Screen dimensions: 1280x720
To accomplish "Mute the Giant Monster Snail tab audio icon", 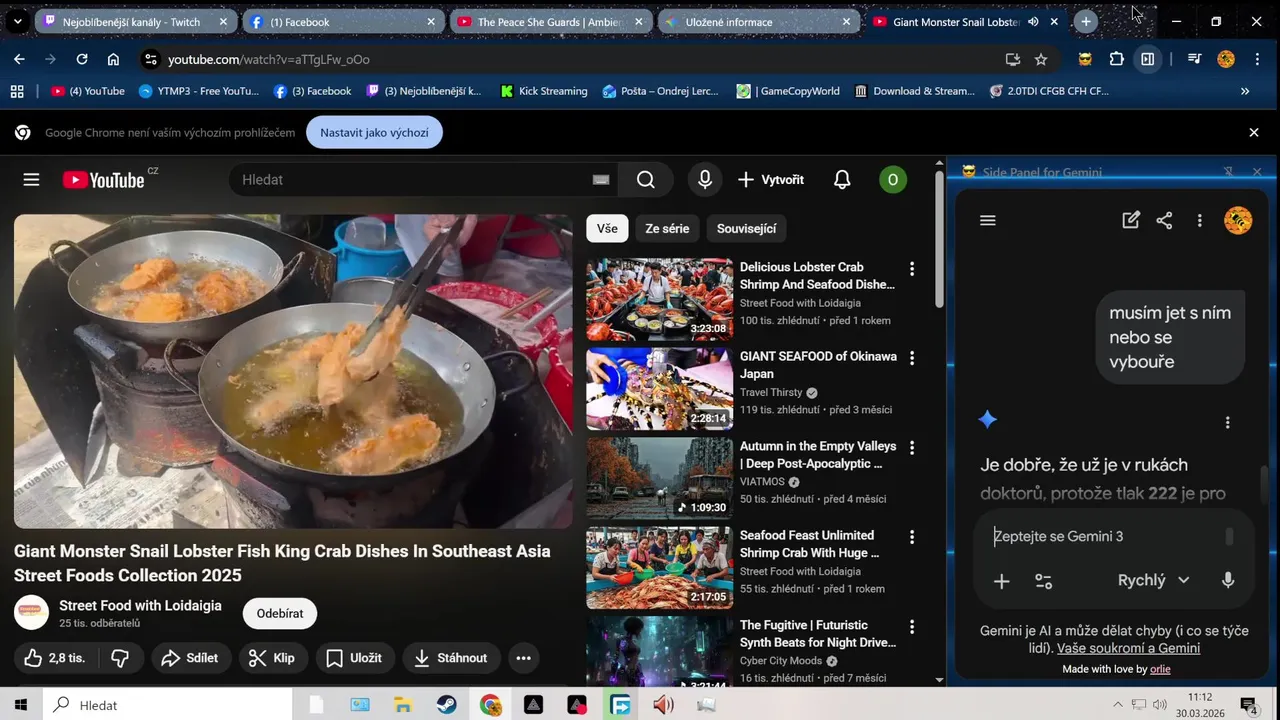I will click(1033, 22).
